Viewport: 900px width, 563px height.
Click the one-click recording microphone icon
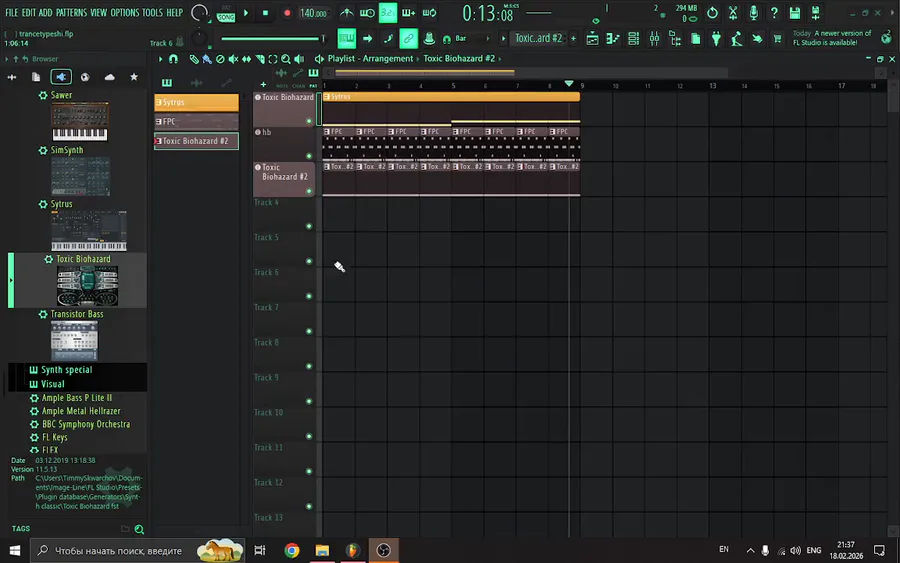[x=754, y=13]
